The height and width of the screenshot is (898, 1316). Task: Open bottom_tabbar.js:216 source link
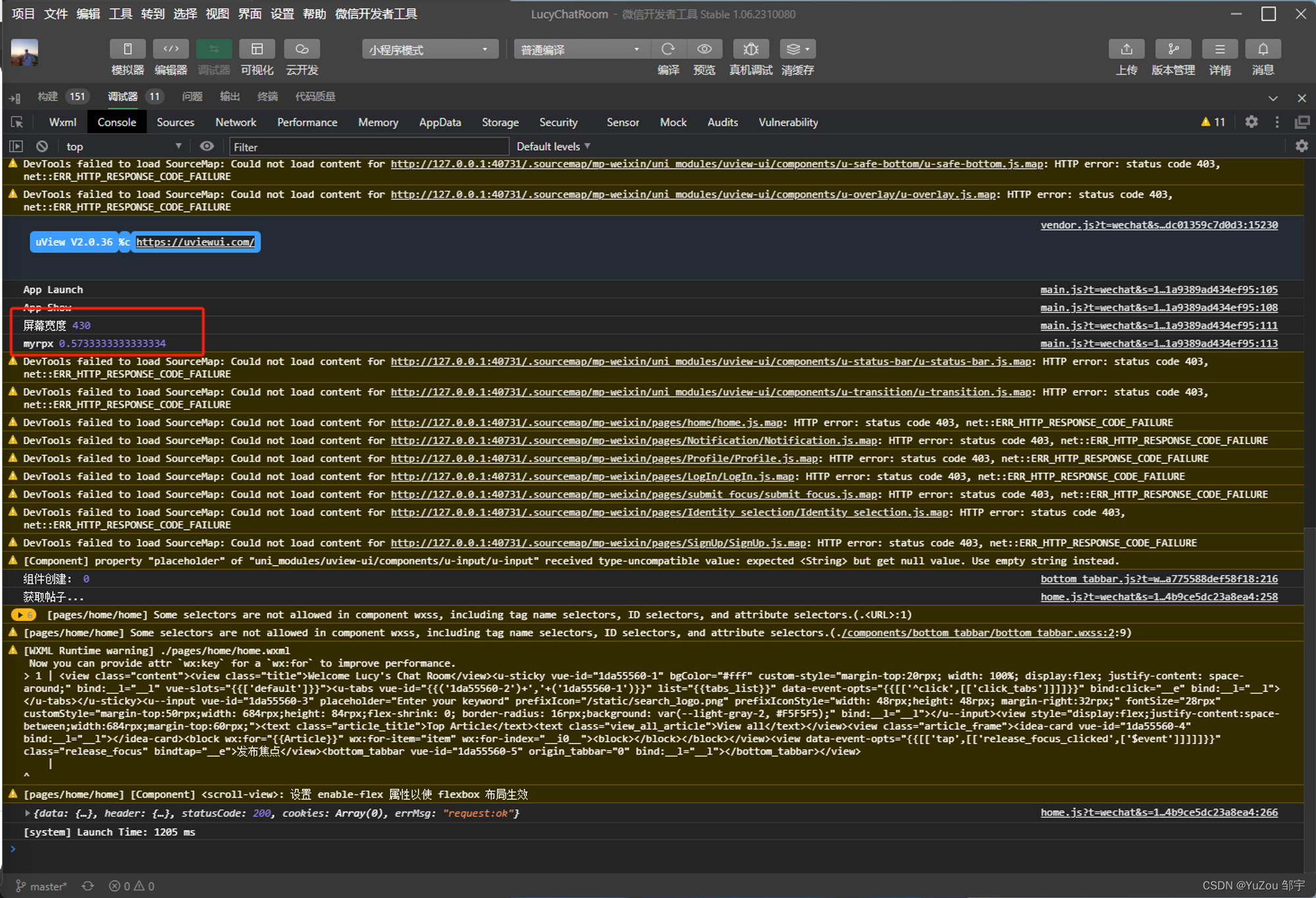(1159, 579)
